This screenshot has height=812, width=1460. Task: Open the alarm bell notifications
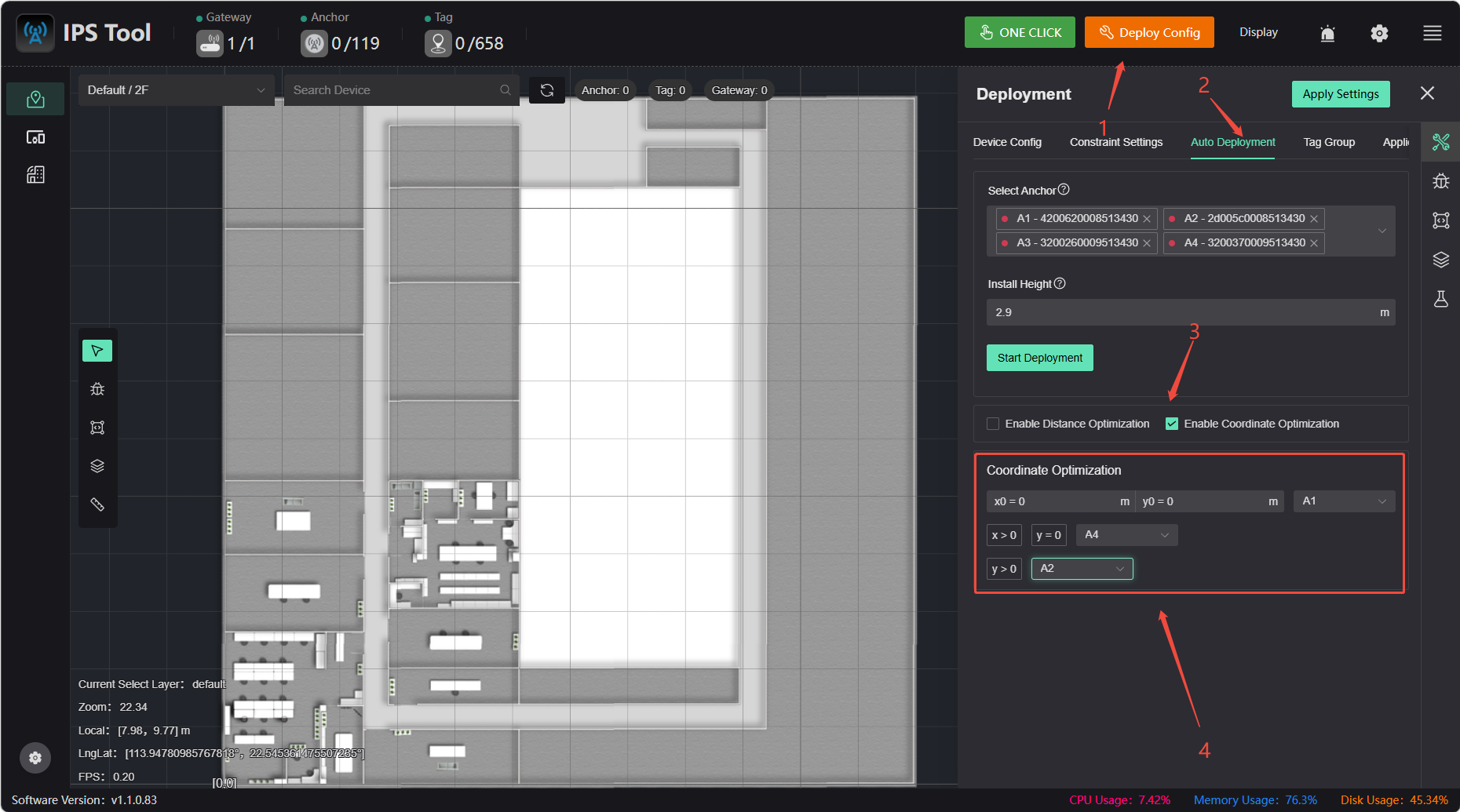[x=1327, y=33]
